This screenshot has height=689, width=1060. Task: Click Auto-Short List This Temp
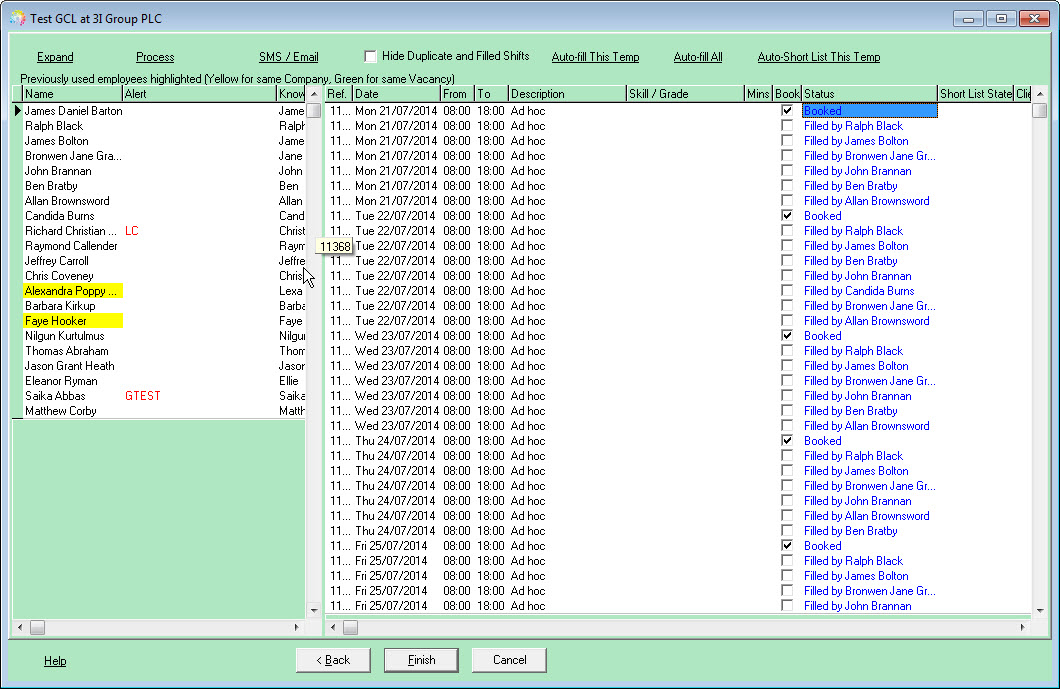(x=819, y=57)
